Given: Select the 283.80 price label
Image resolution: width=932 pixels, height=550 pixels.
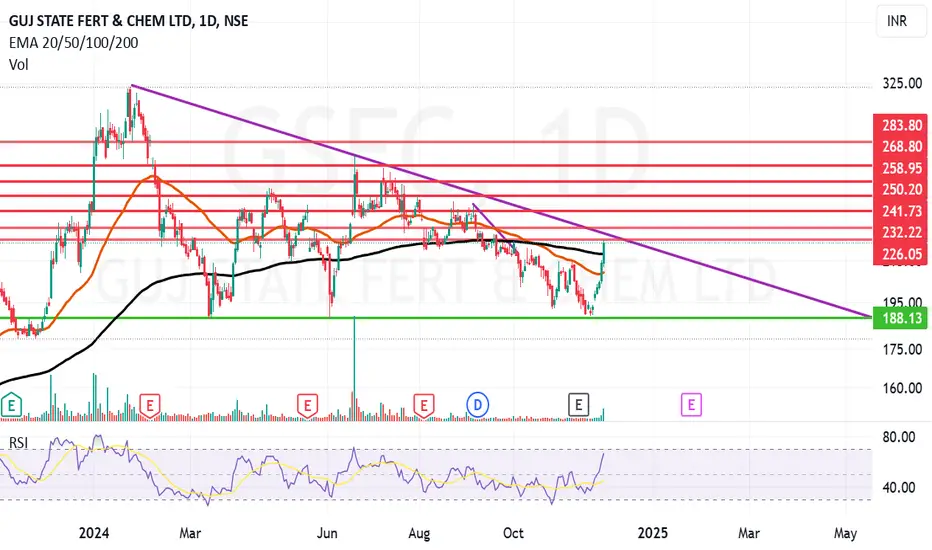Looking at the screenshot, I should [x=901, y=125].
